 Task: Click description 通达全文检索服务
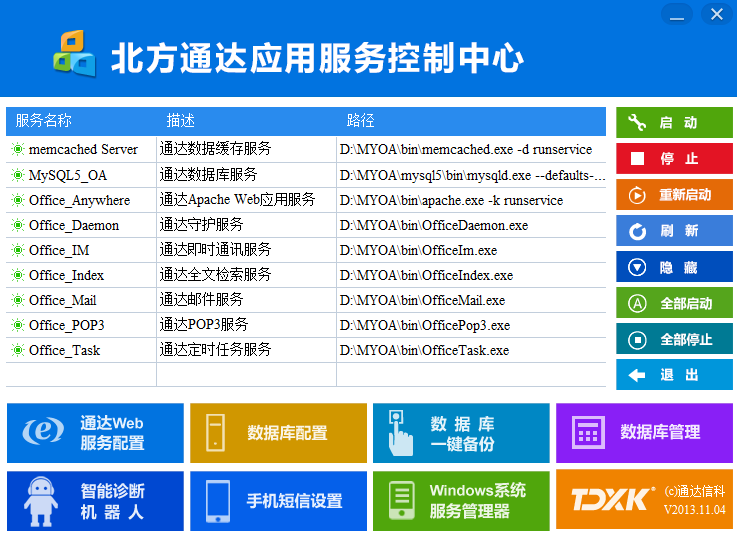(x=215, y=274)
